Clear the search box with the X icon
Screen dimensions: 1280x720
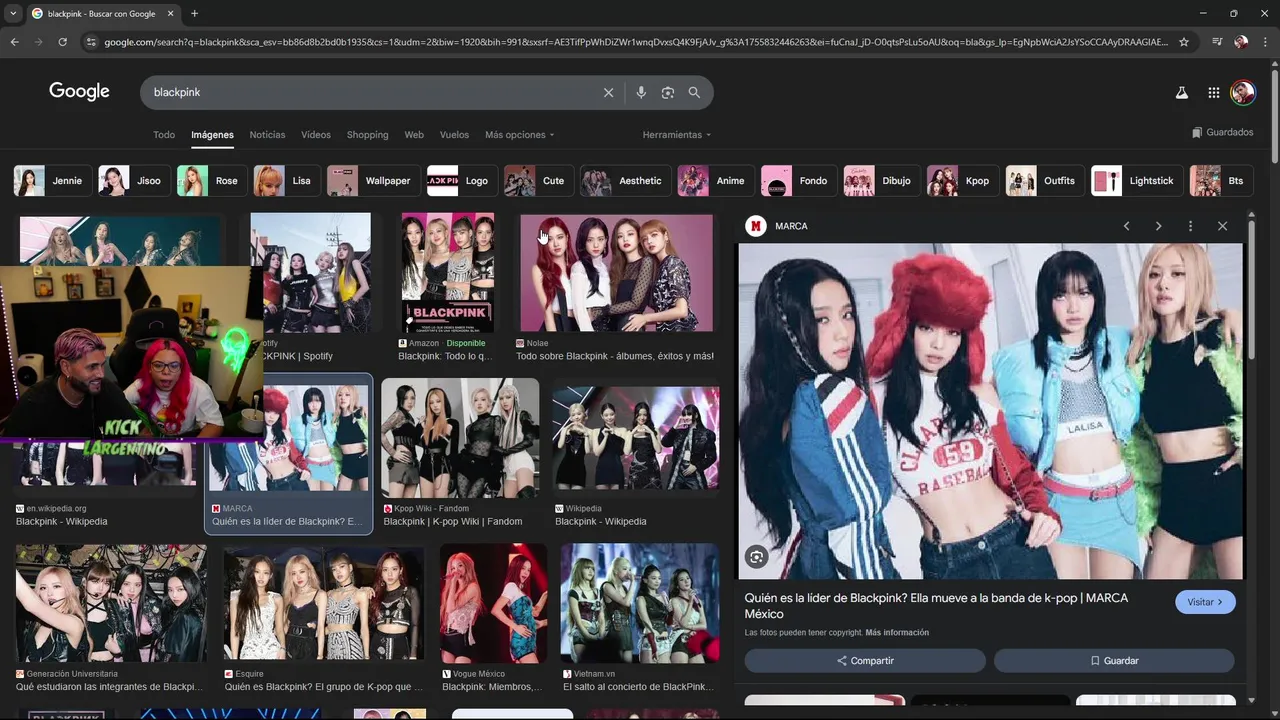pos(608,92)
